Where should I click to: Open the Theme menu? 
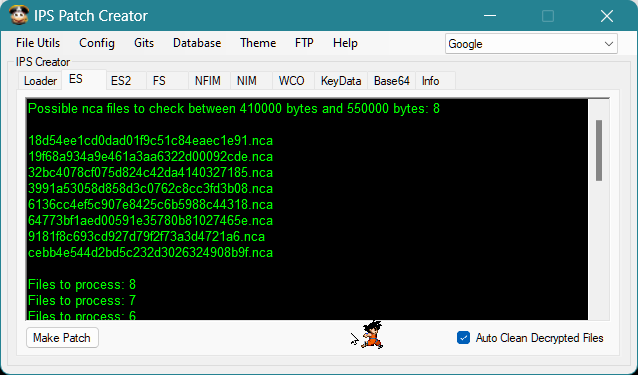click(x=258, y=43)
